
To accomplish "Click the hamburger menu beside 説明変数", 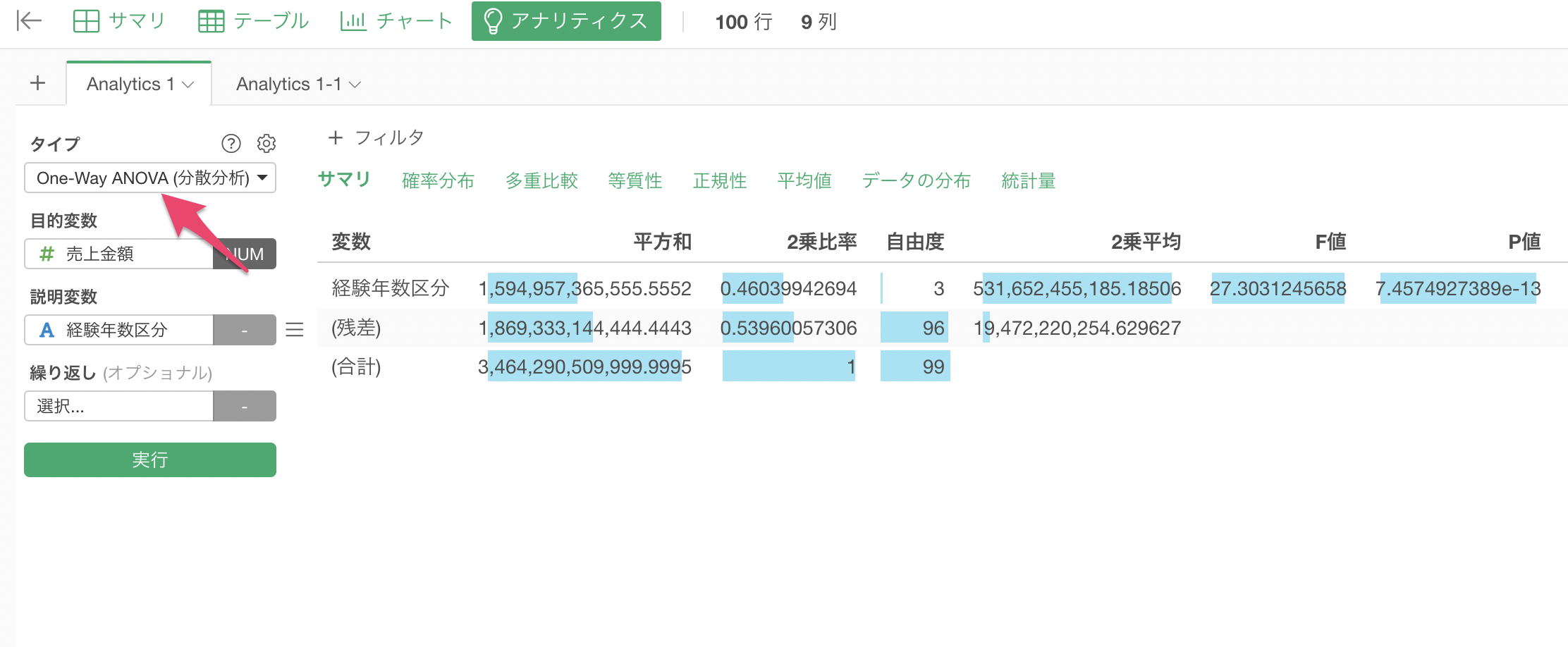I will [294, 330].
